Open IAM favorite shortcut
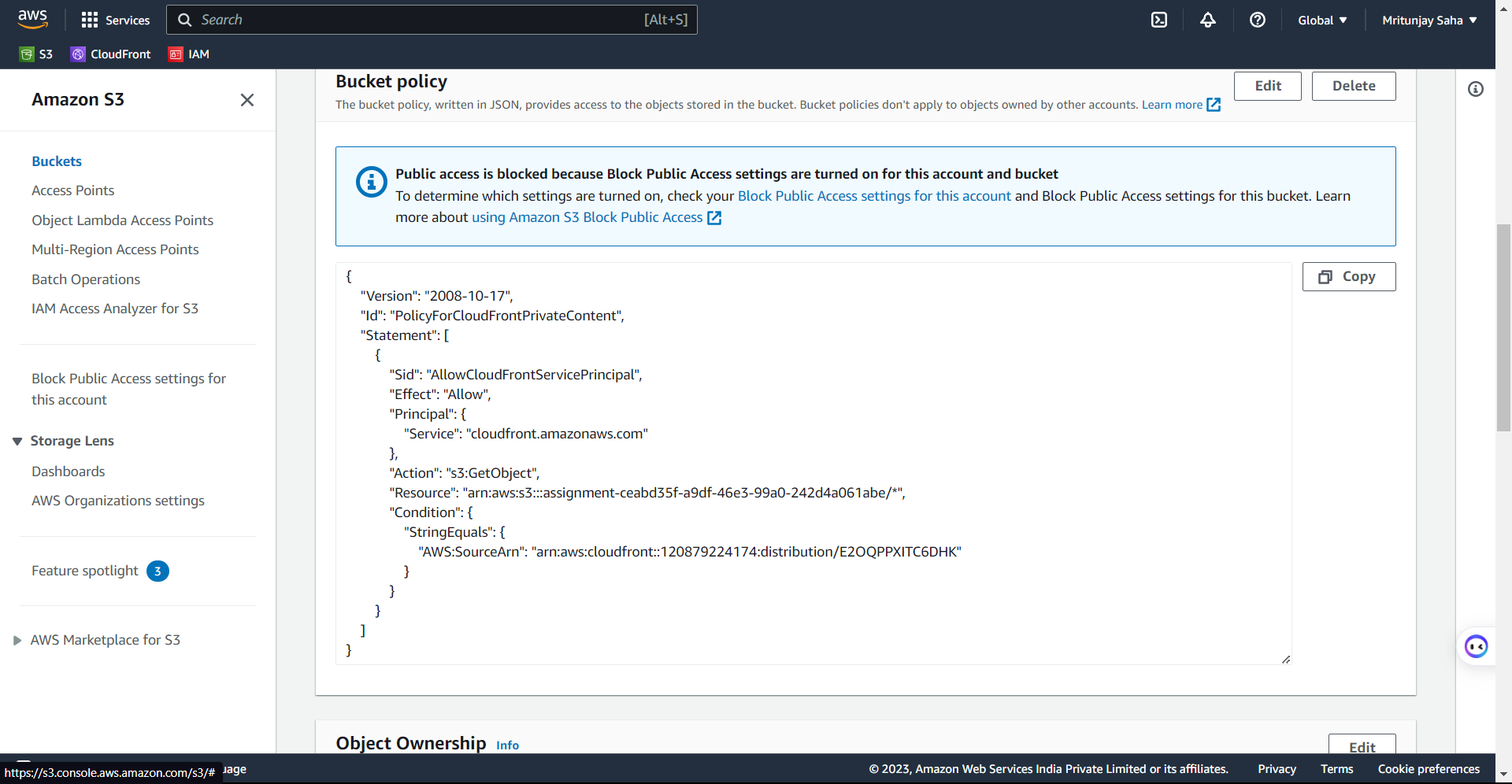The height and width of the screenshot is (784, 1512). click(189, 54)
